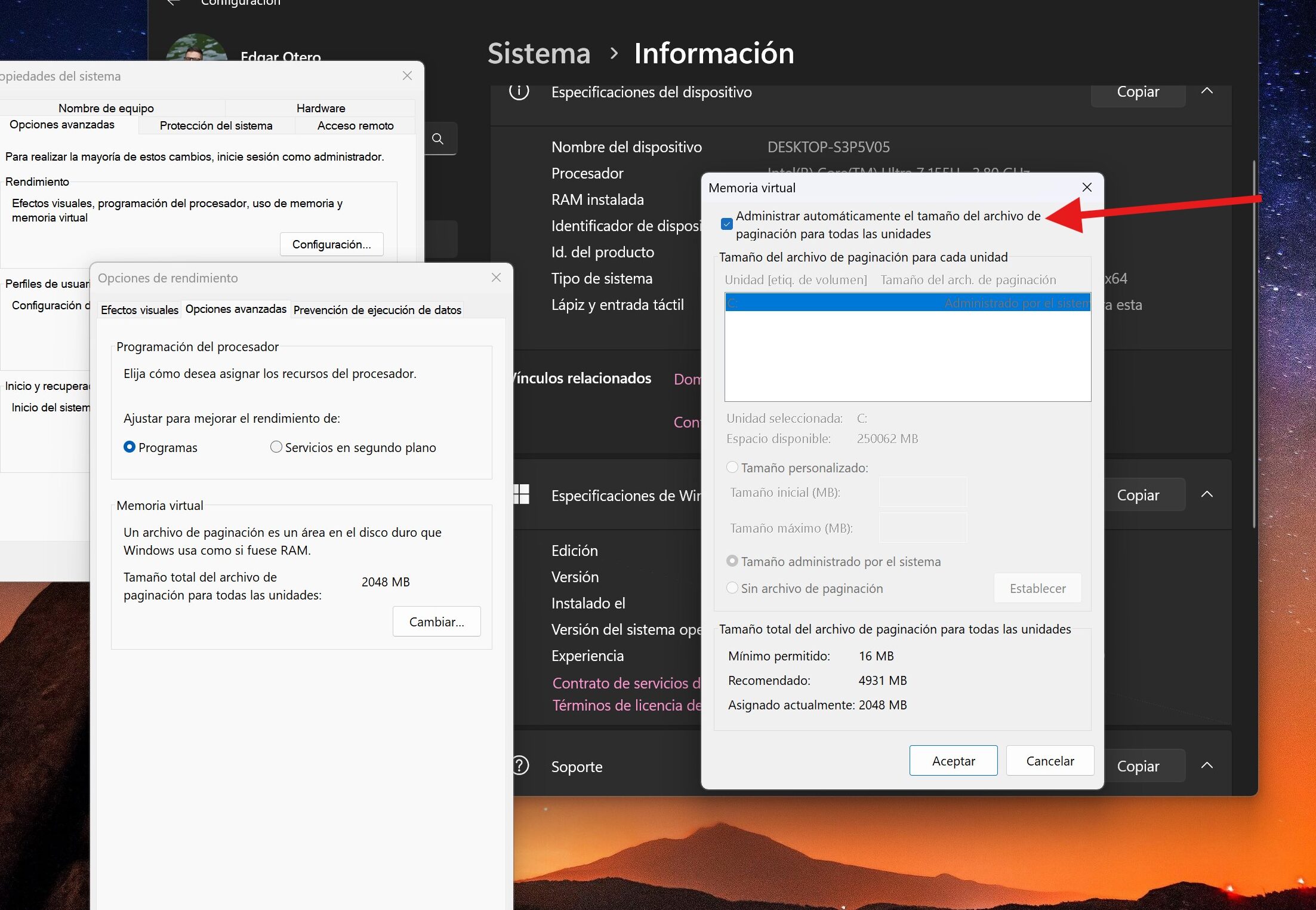
Task: Click the back arrow near Configuración
Action: tap(172, 3)
